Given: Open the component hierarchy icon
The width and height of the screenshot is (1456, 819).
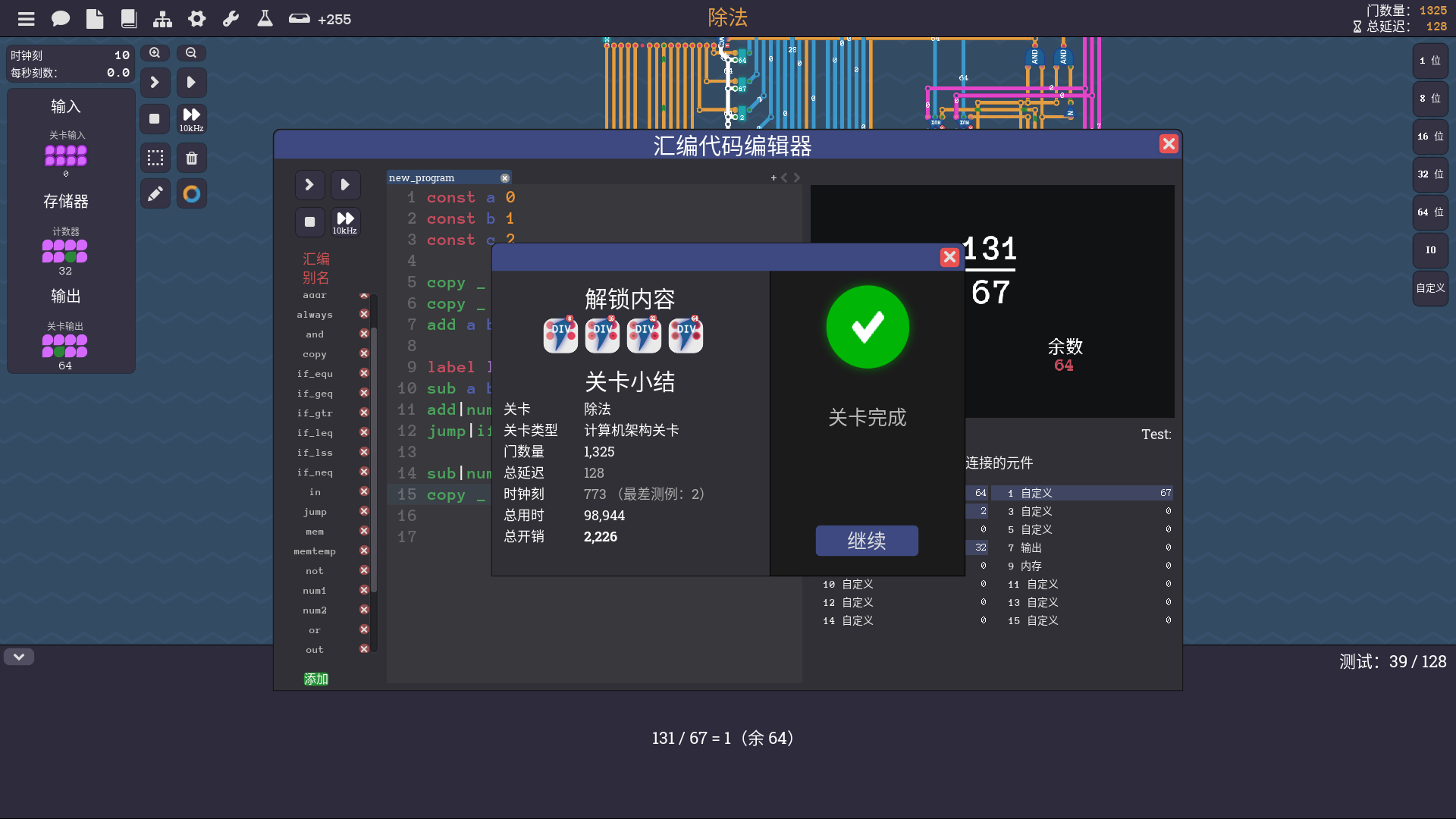Looking at the screenshot, I should 162,19.
